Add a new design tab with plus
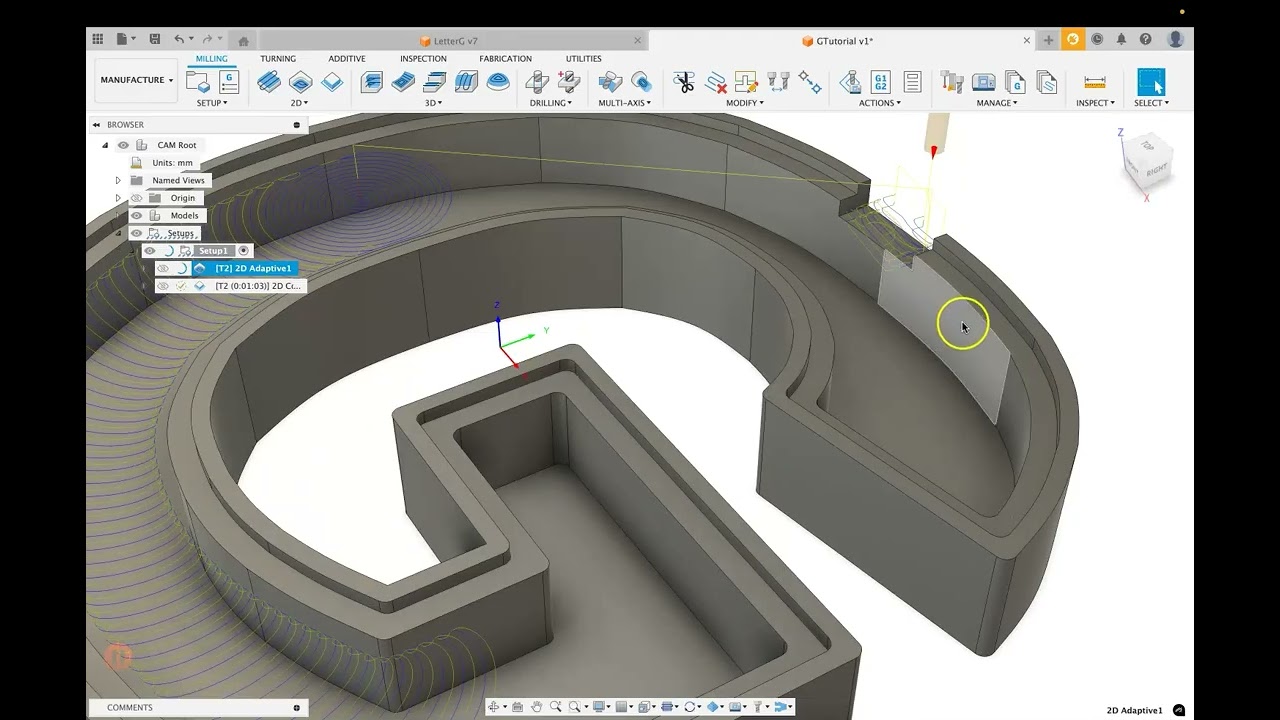Viewport: 1280px width, 720px height. [1048, 40]
